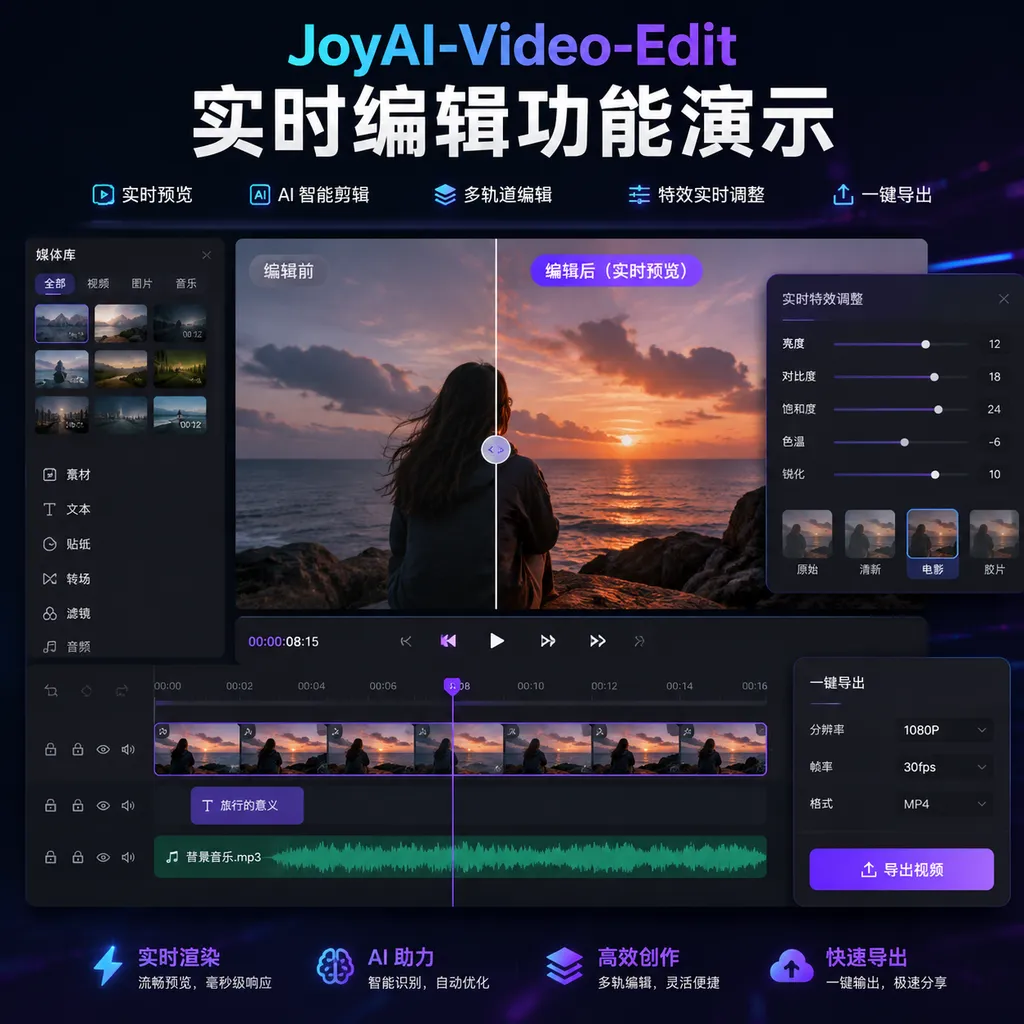Toggle visibility of the text track

point(103,805)
